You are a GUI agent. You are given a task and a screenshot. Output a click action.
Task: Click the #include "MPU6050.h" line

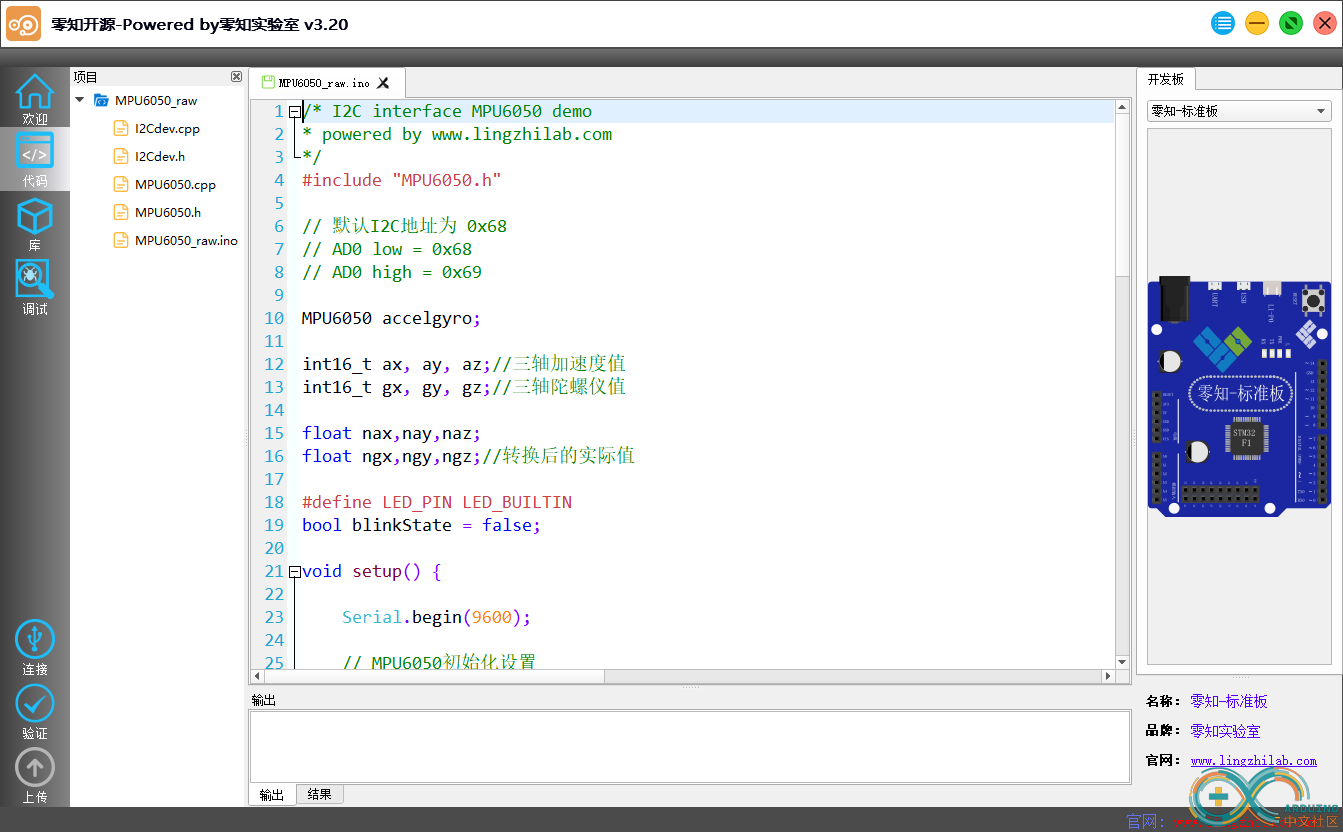click(401, 180)
